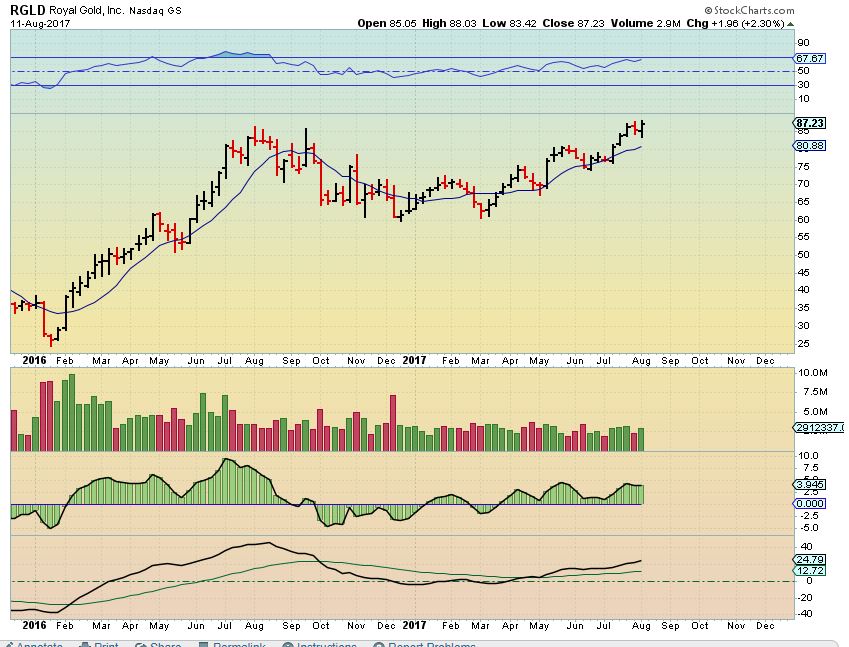
Task: Click the last price tag 87.23 on the axis
Action: click(x=810, y=123)
